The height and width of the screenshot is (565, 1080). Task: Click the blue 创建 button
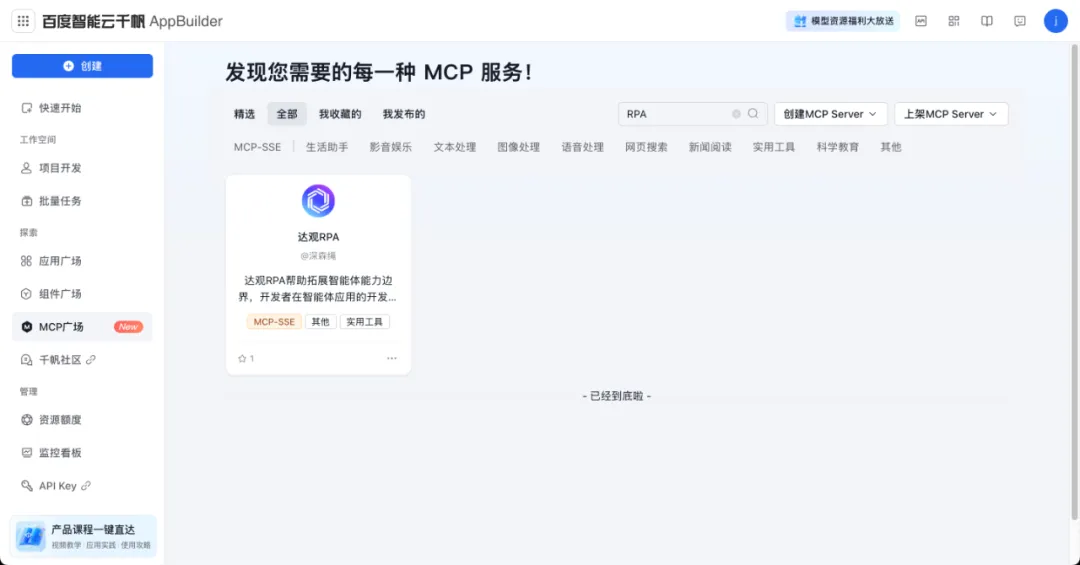point(82,66)
